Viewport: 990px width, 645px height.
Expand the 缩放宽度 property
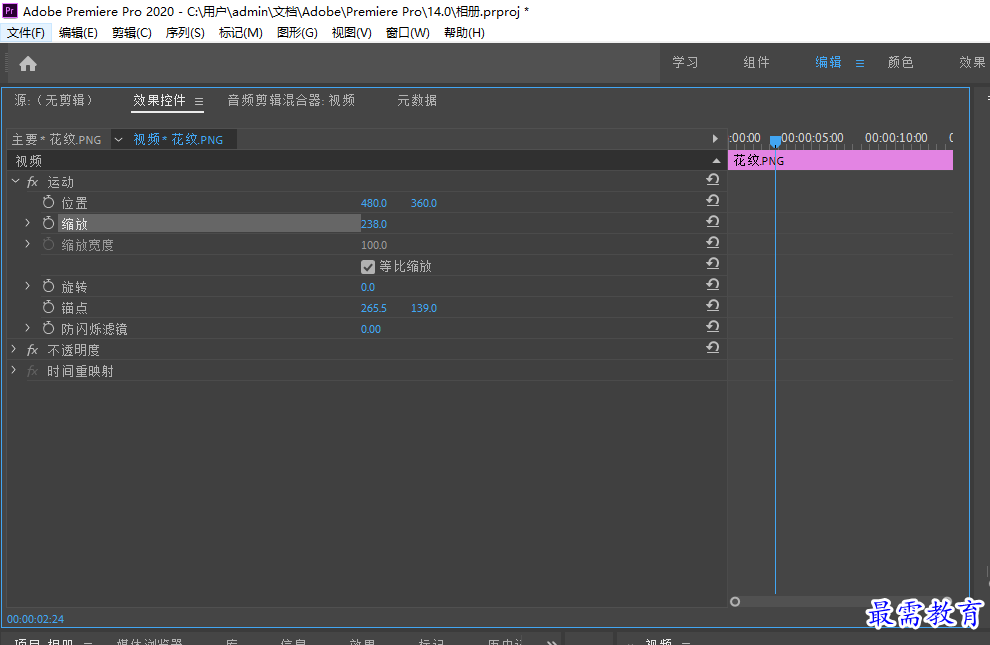[x=27, y=244]
